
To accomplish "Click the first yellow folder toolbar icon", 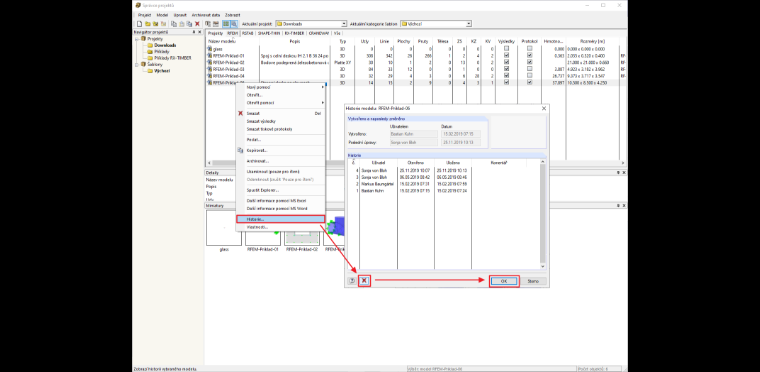I will (148, 24).
